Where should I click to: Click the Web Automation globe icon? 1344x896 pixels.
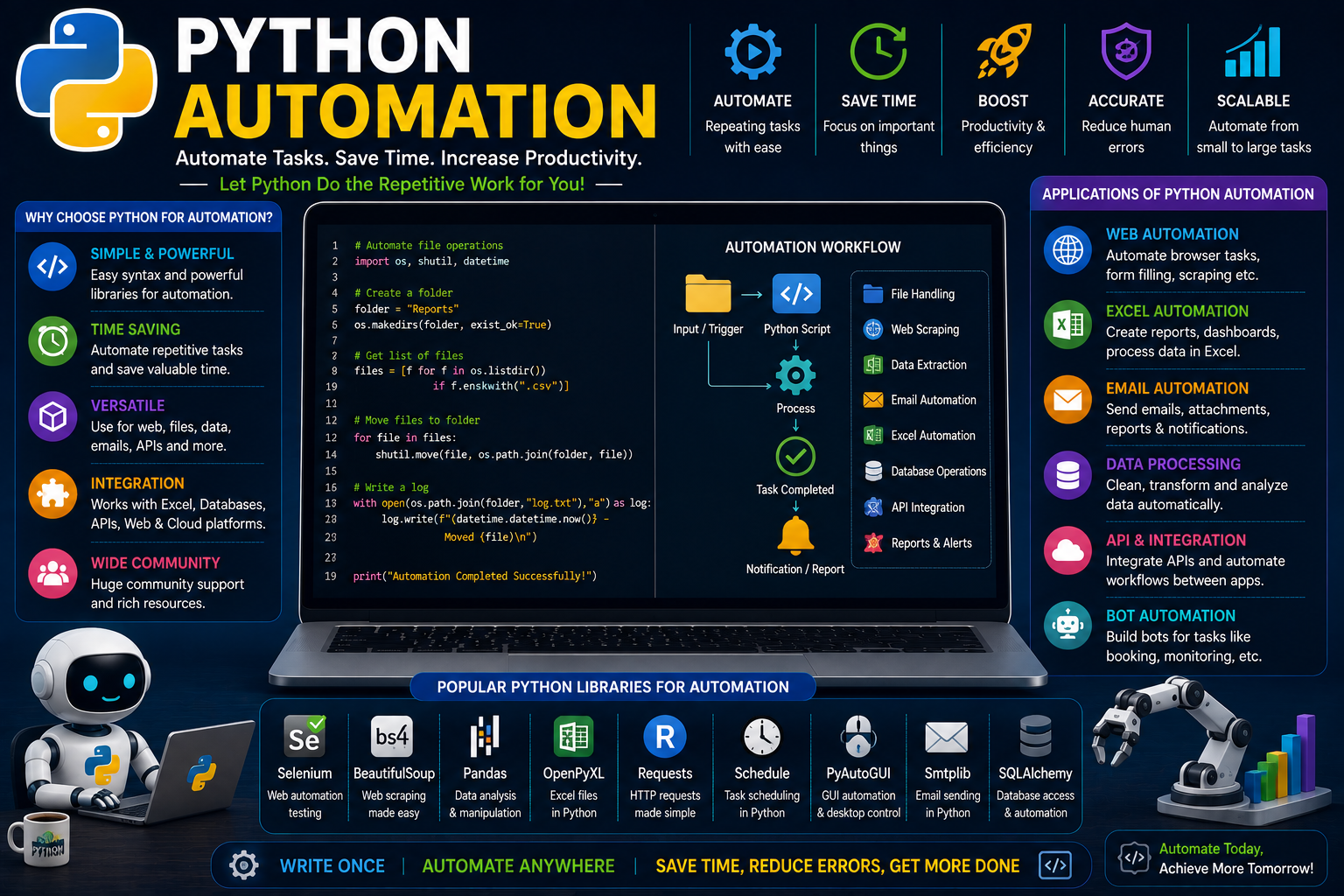pos(1067,249)
